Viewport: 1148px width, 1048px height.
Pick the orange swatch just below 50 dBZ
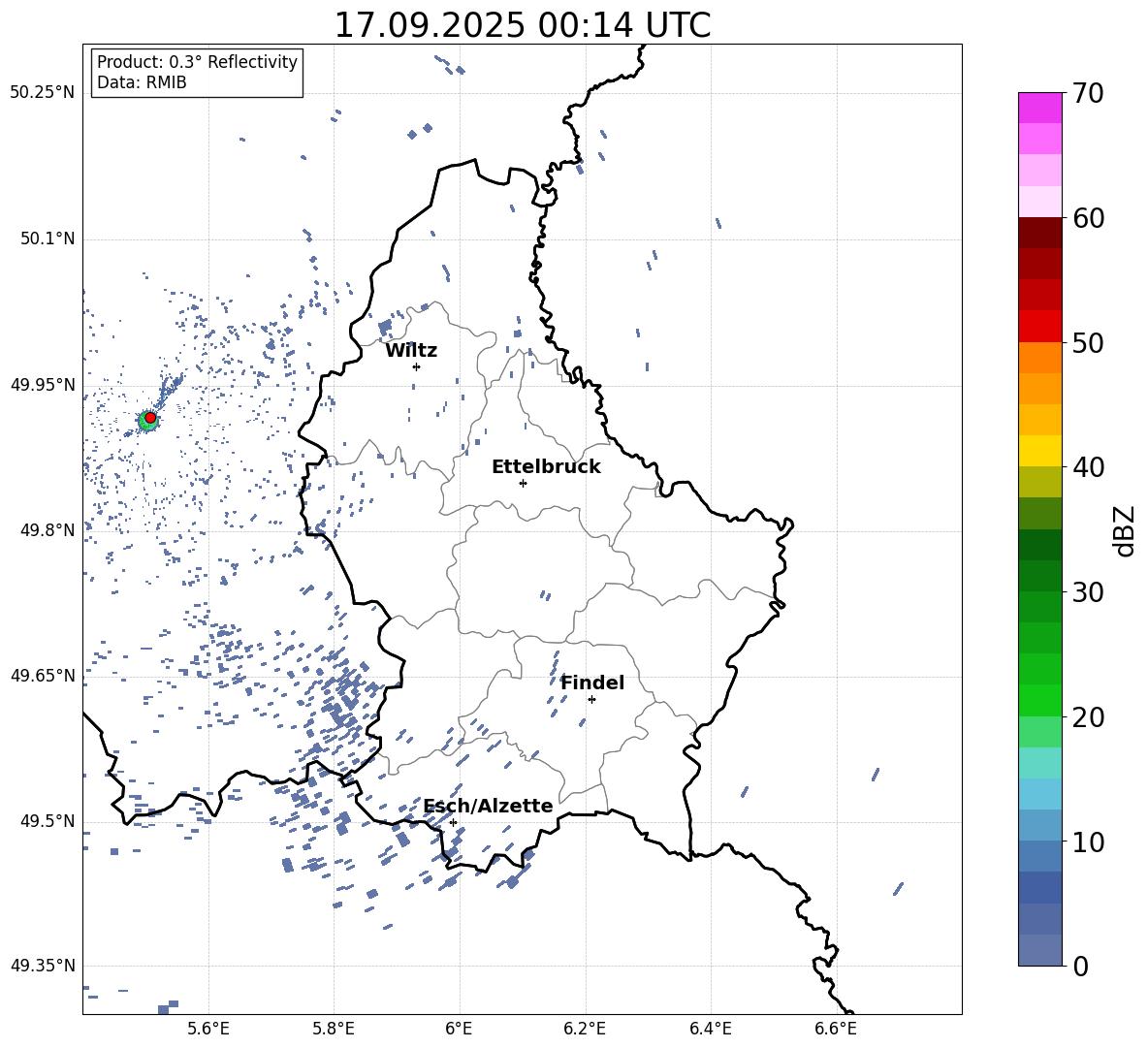(1039, 358)
